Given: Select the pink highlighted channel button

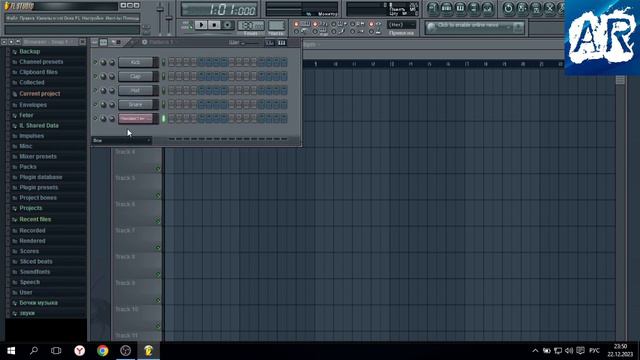Looking at the screenshot, I should tap(136, 118).
